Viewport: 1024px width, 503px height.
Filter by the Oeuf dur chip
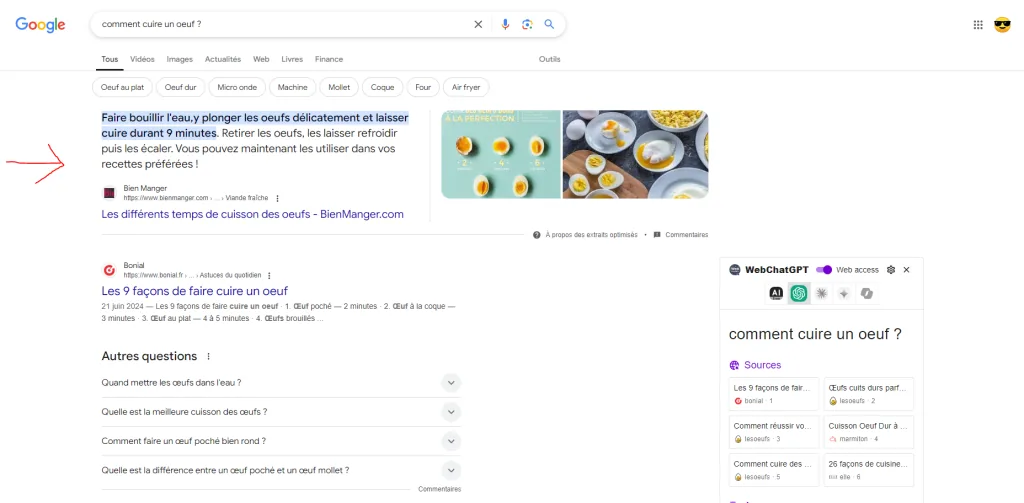pyautogui.click(x=181, y=87)
